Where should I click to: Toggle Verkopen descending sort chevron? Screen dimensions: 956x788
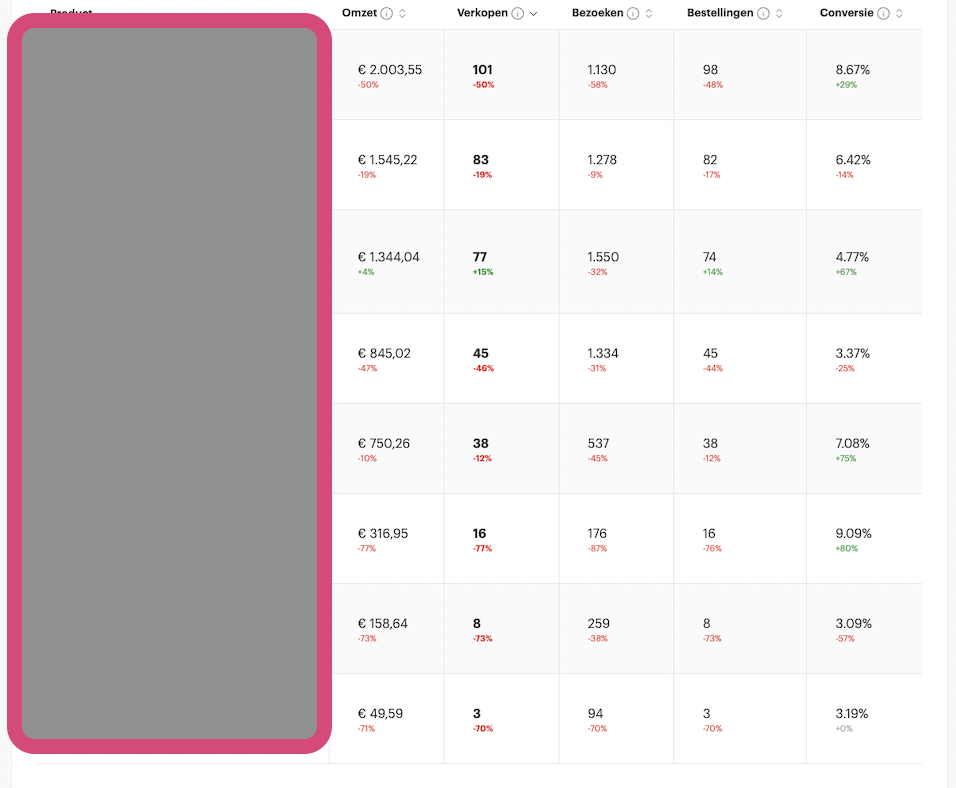533,13
